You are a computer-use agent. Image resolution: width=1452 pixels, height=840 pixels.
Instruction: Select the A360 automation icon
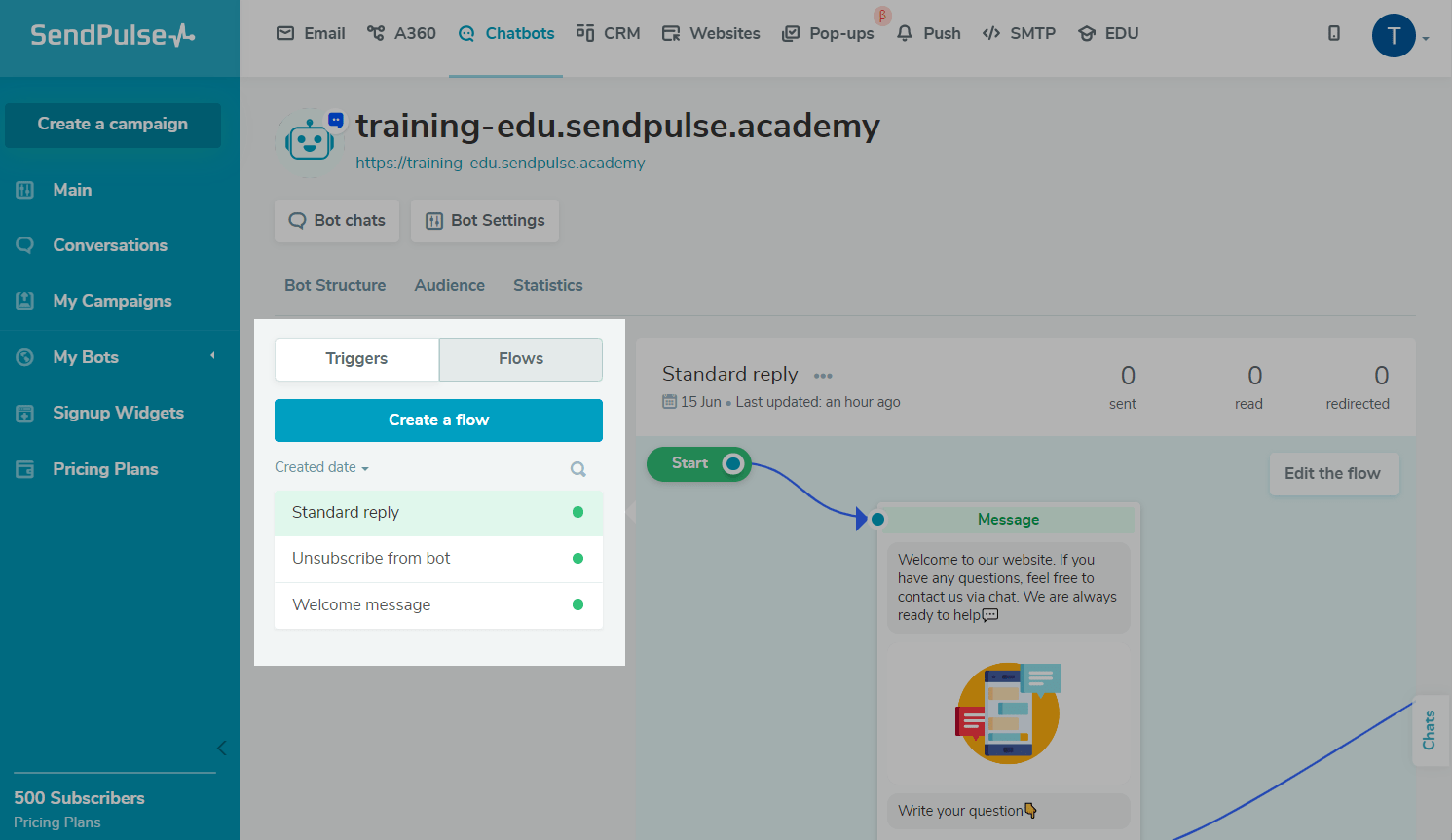click(x=374, y=32)
